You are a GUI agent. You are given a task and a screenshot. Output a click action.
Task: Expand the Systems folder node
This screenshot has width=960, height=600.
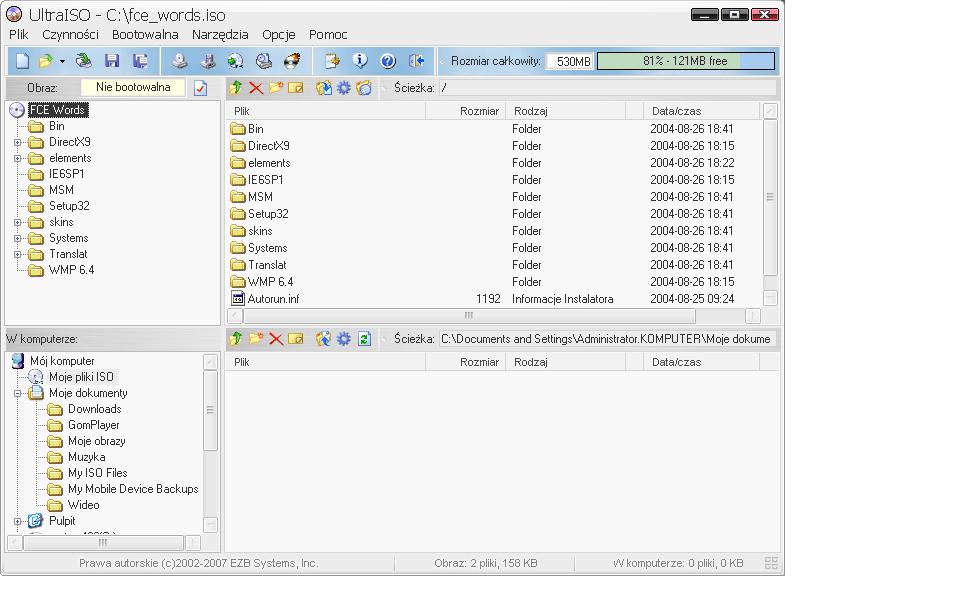[x=18, y=238]
